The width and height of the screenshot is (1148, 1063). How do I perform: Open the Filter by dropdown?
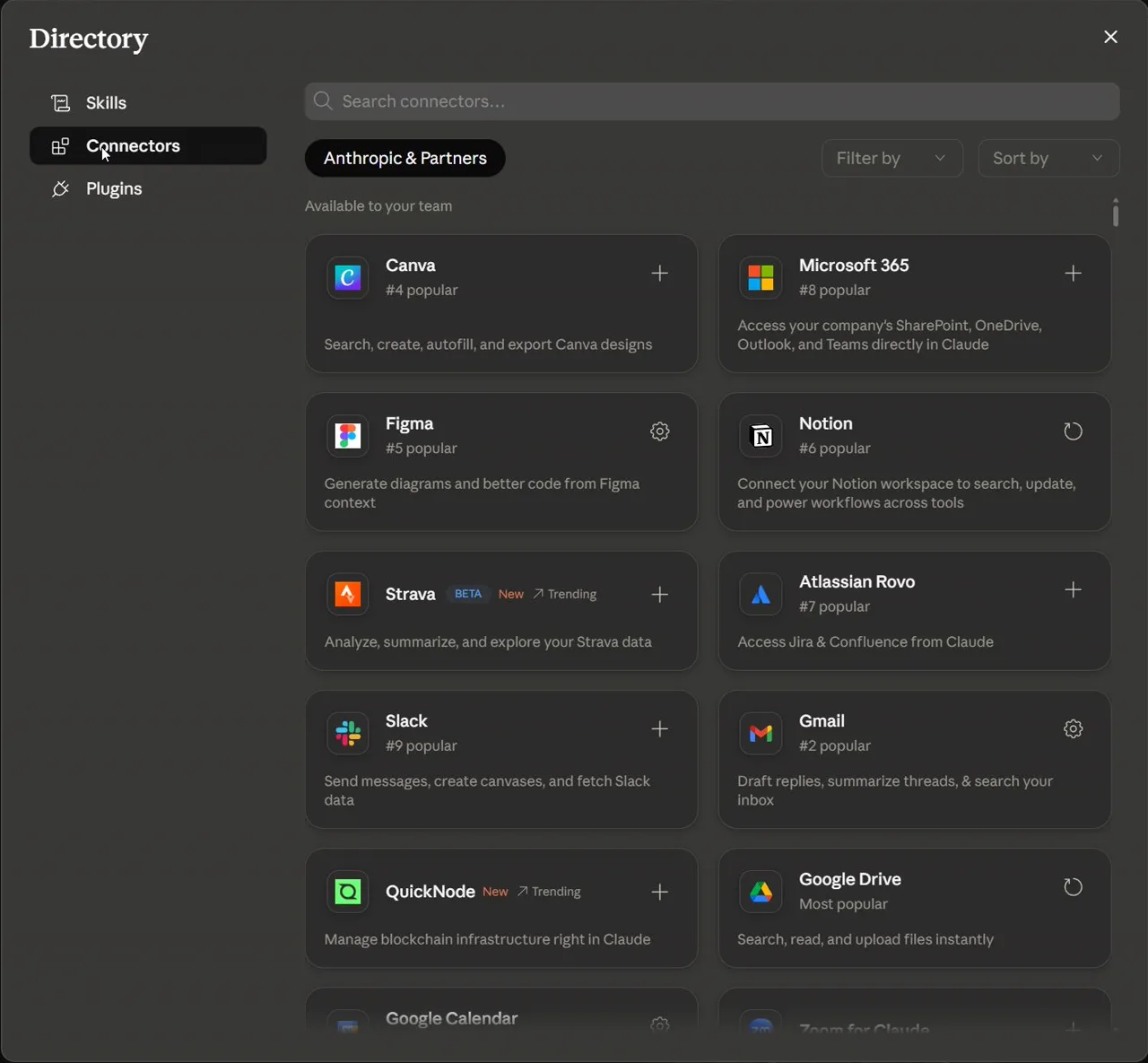[x=892, y=158]
